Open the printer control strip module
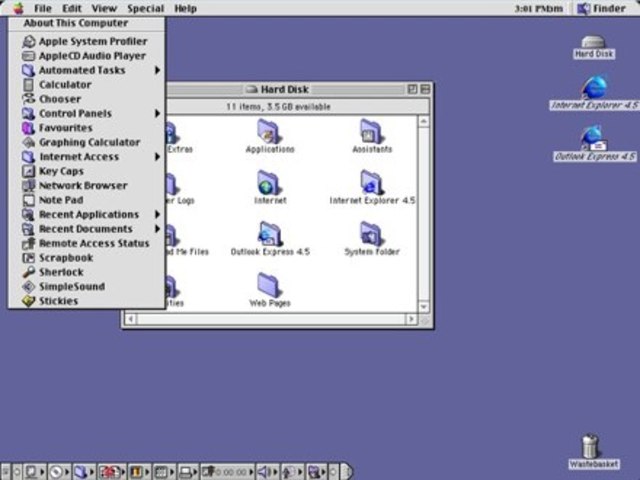Viewport: 640px width, 480px height. (x=188, y=472)
